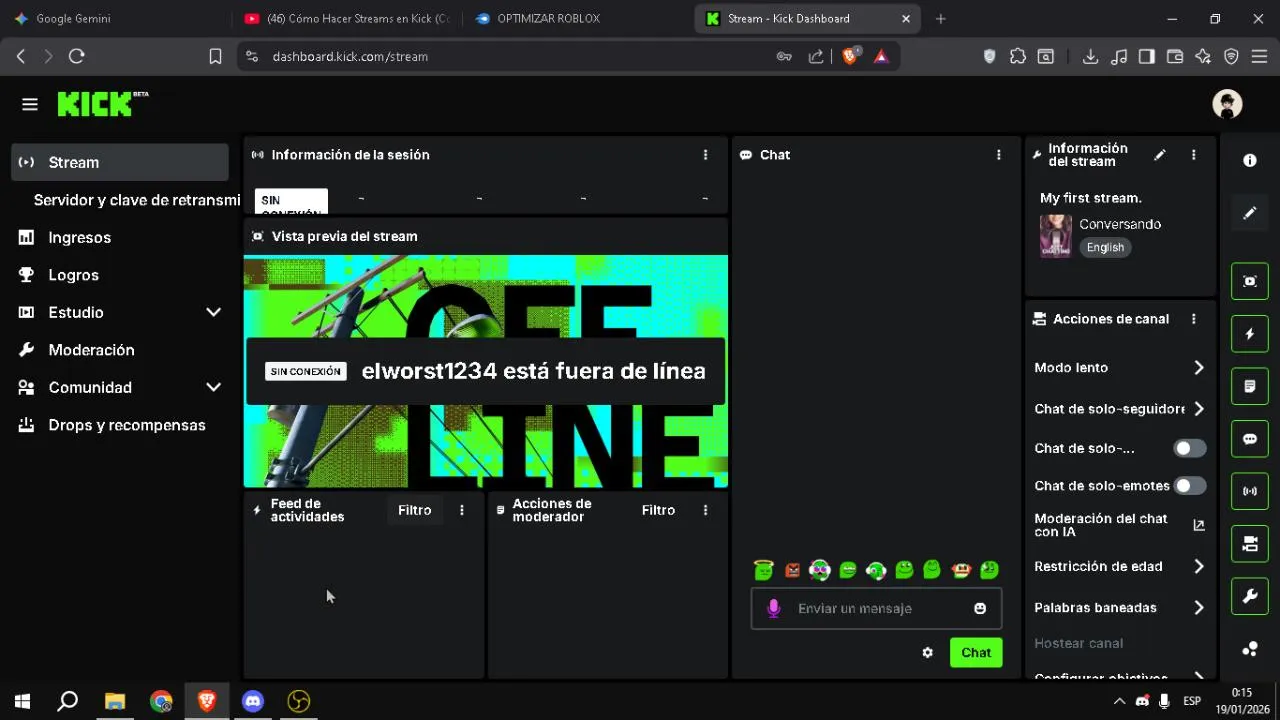Toggle stream info wrench widget in right rail
Image resolution: width=1280 pixels, height=720 pixels.
(1250, 597)
